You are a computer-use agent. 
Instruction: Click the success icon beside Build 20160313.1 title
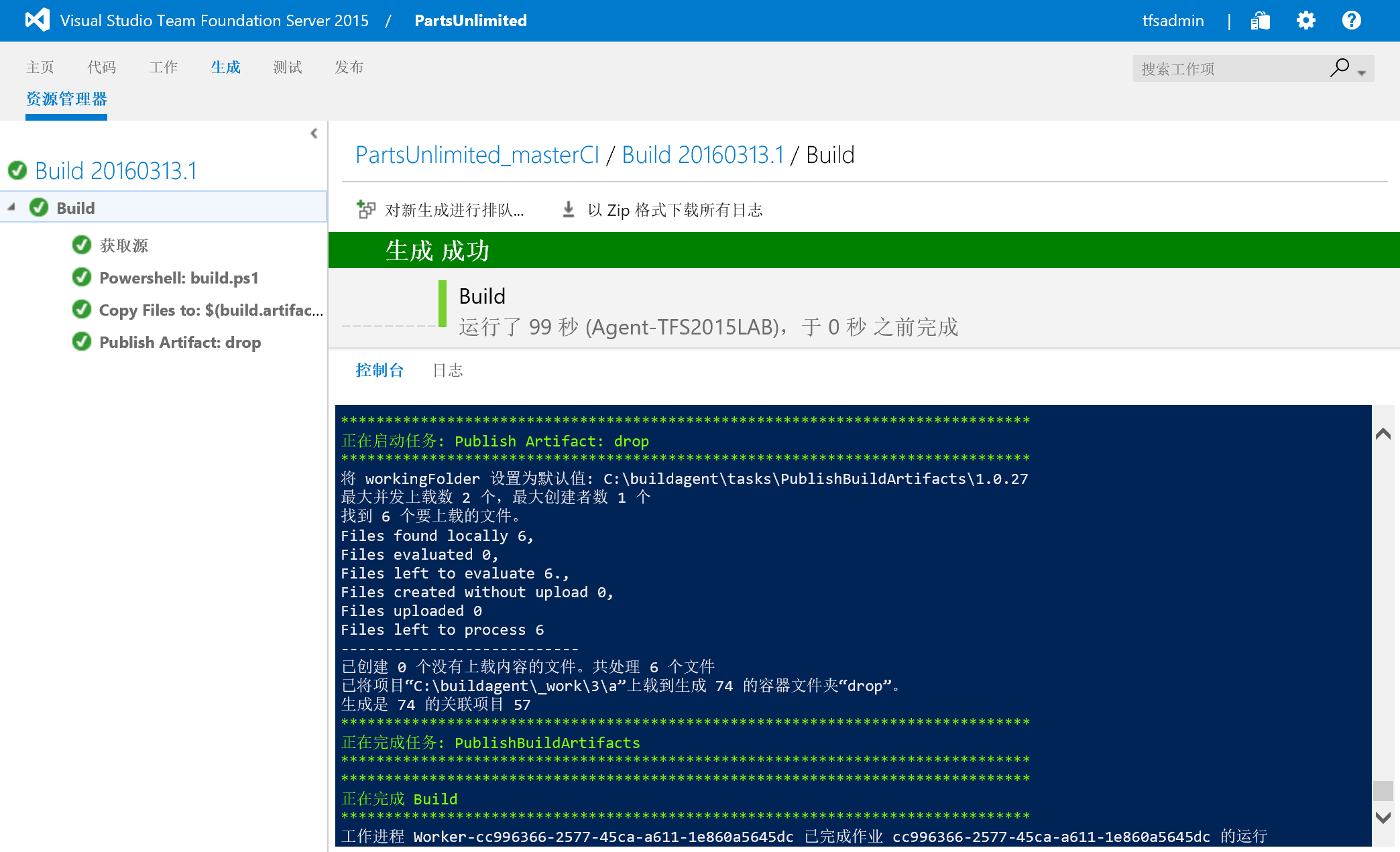coord(17,170)
